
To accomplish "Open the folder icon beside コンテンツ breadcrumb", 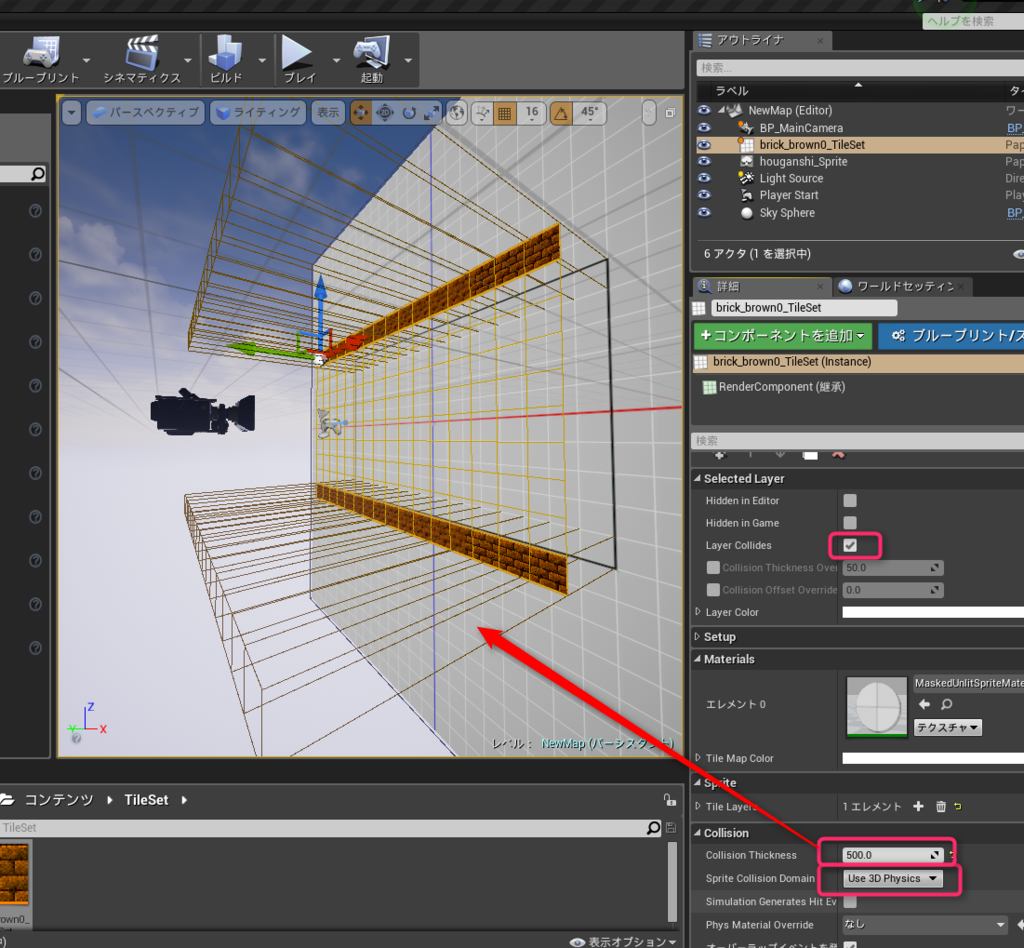I will tap(7, 800).
